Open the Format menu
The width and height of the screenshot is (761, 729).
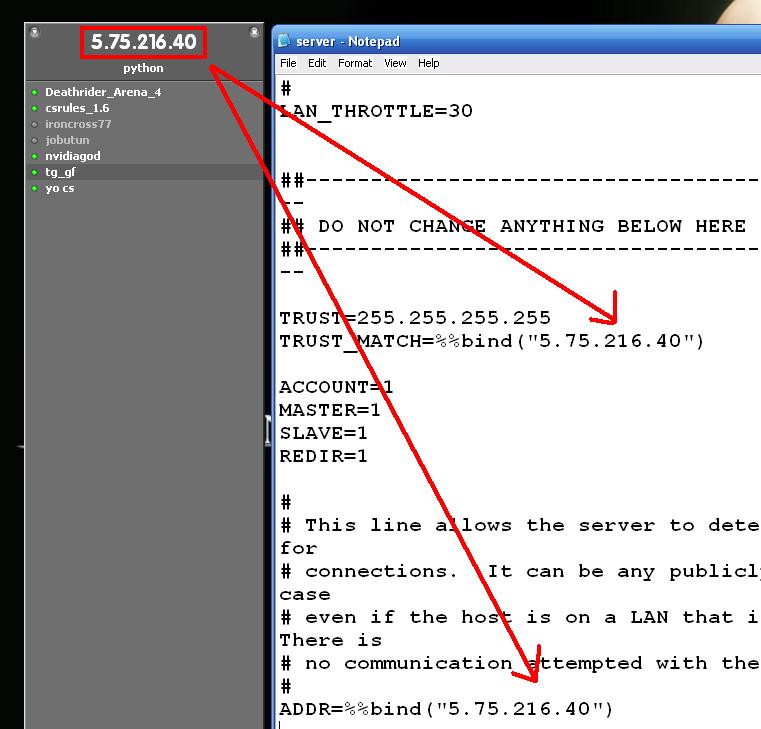point(355,63)
